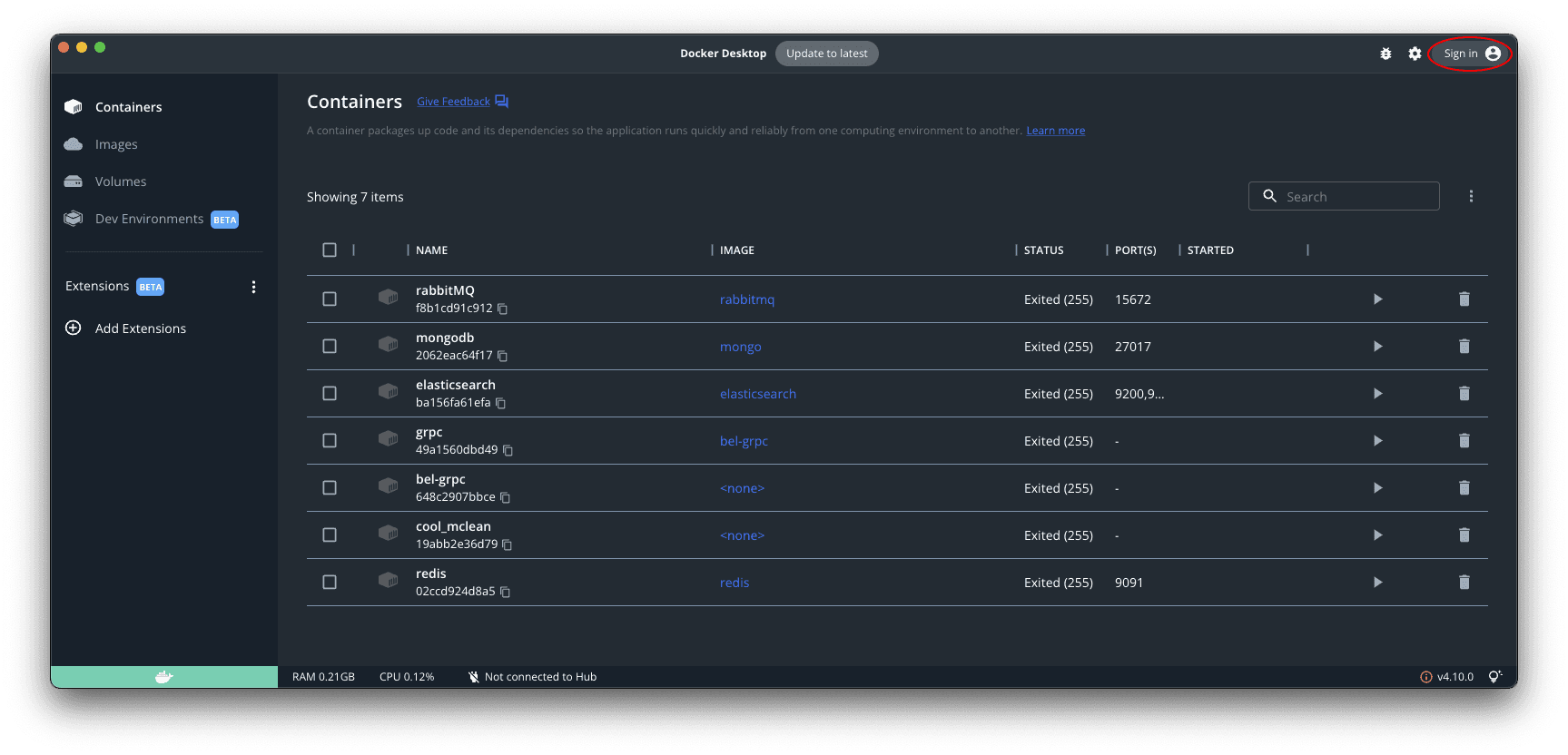Open the Learn more link
1568x755 pixels.
pyautogui.click(x=1055, y=131)
